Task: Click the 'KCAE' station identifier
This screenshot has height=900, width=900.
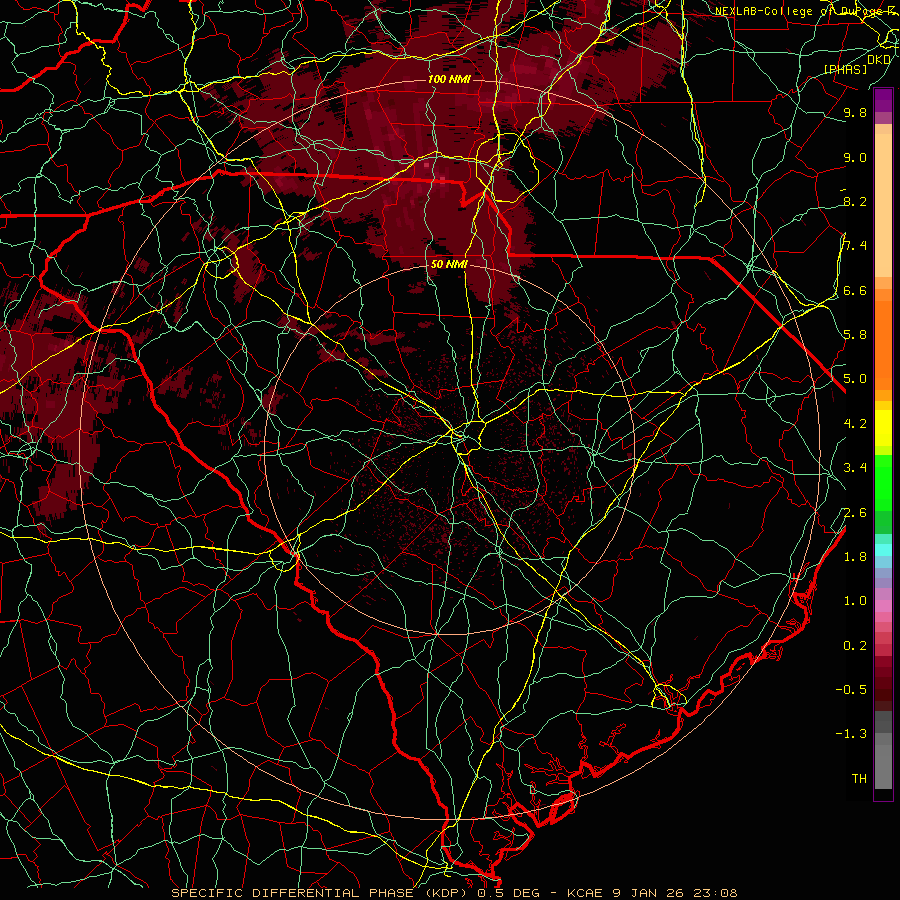Action: tap(586, 893)
